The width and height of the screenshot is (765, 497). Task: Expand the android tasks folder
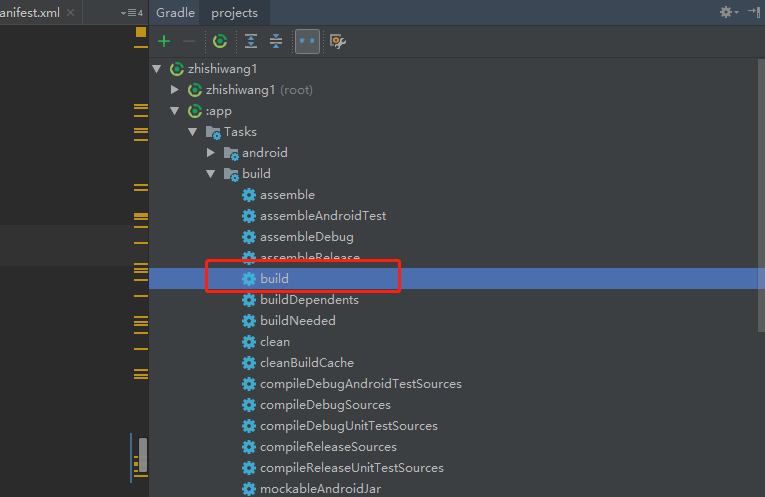(x=211, y=153)
